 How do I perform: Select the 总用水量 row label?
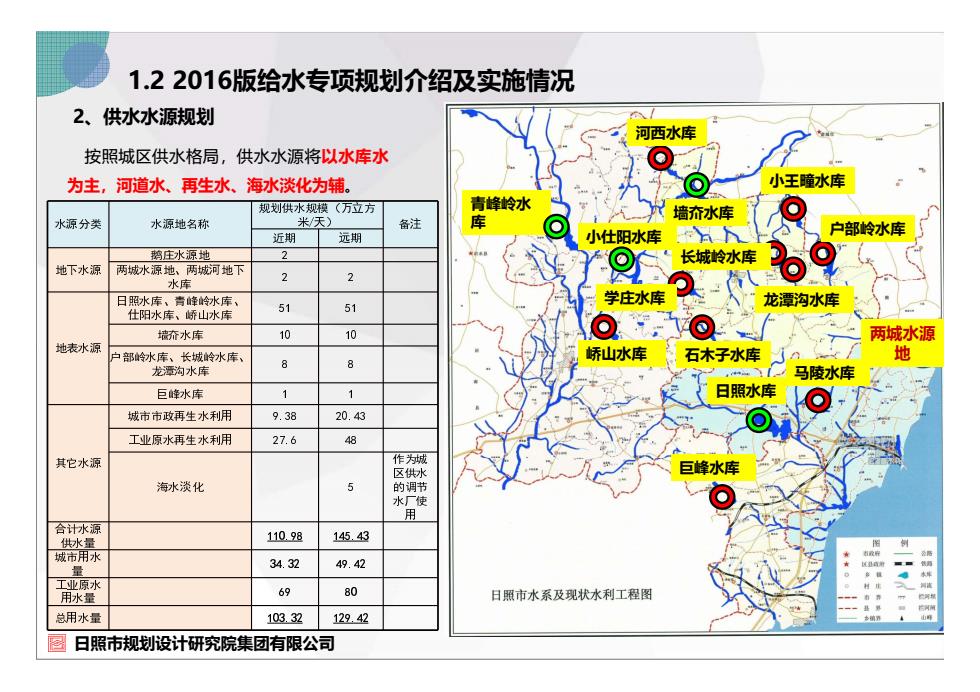[78, 618]
